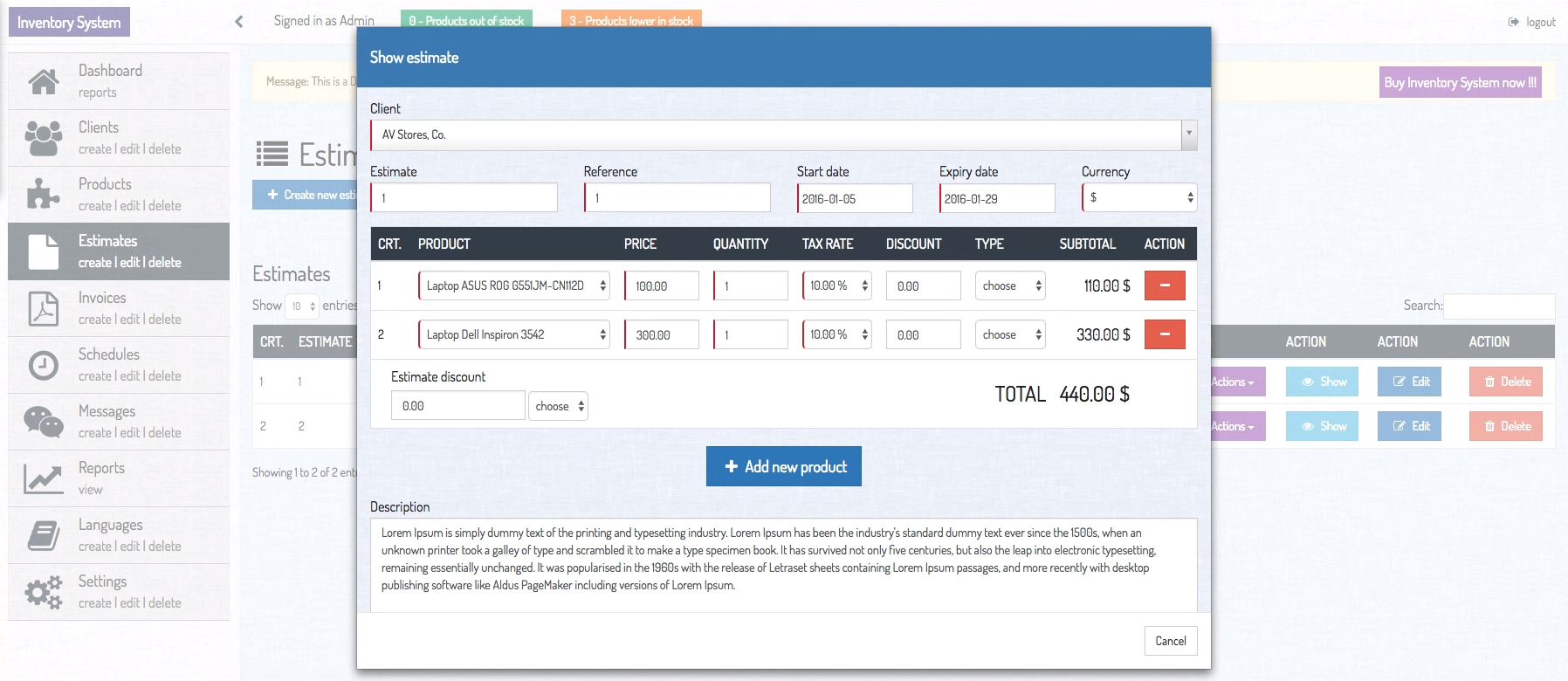This screenshot has width=1568, height=681.
Task: Click the Reports chart icon
Action: (x=43, y=478)
